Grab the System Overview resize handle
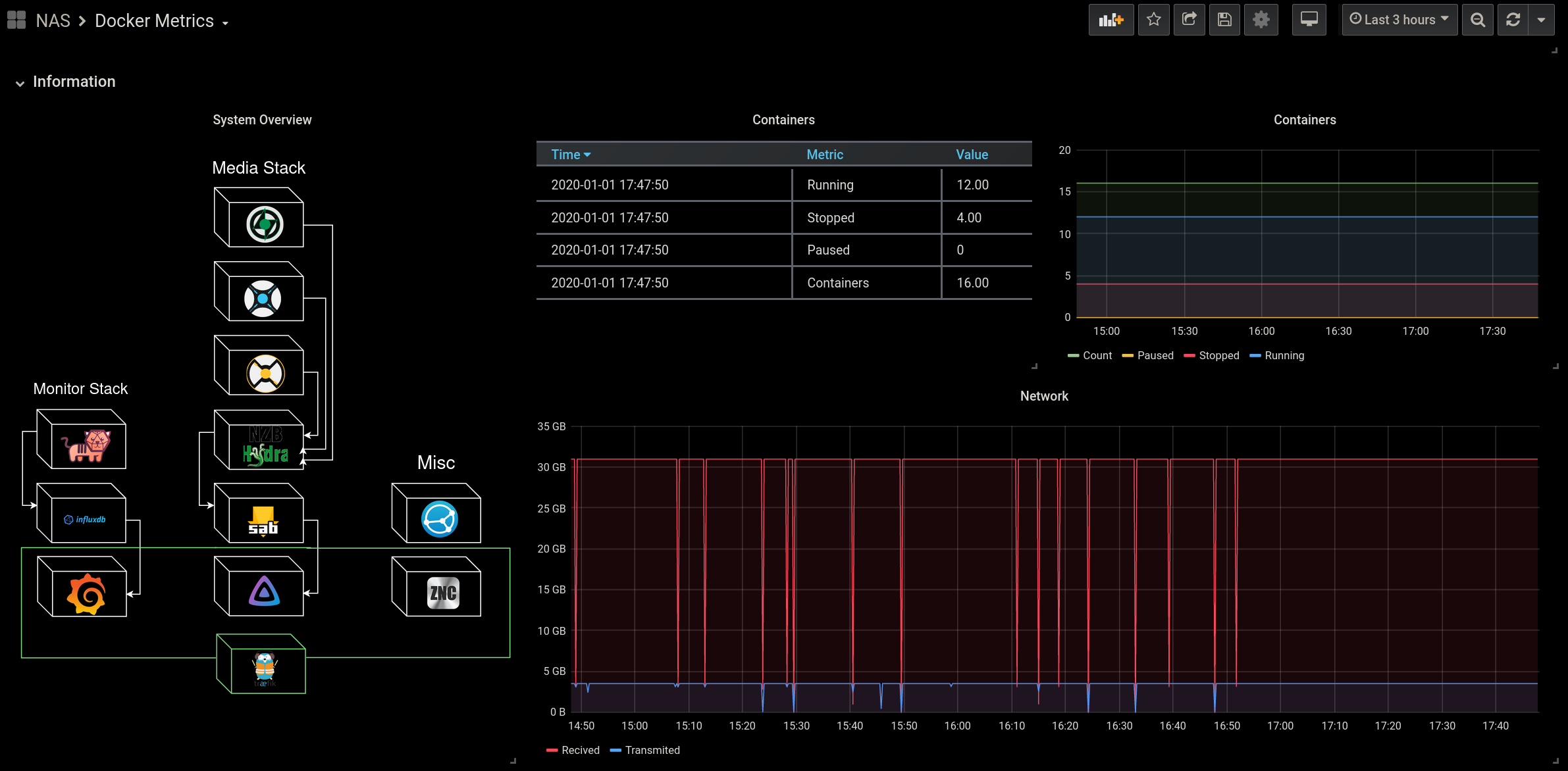This screenshot has width=1568, height=771. (513, 761)
